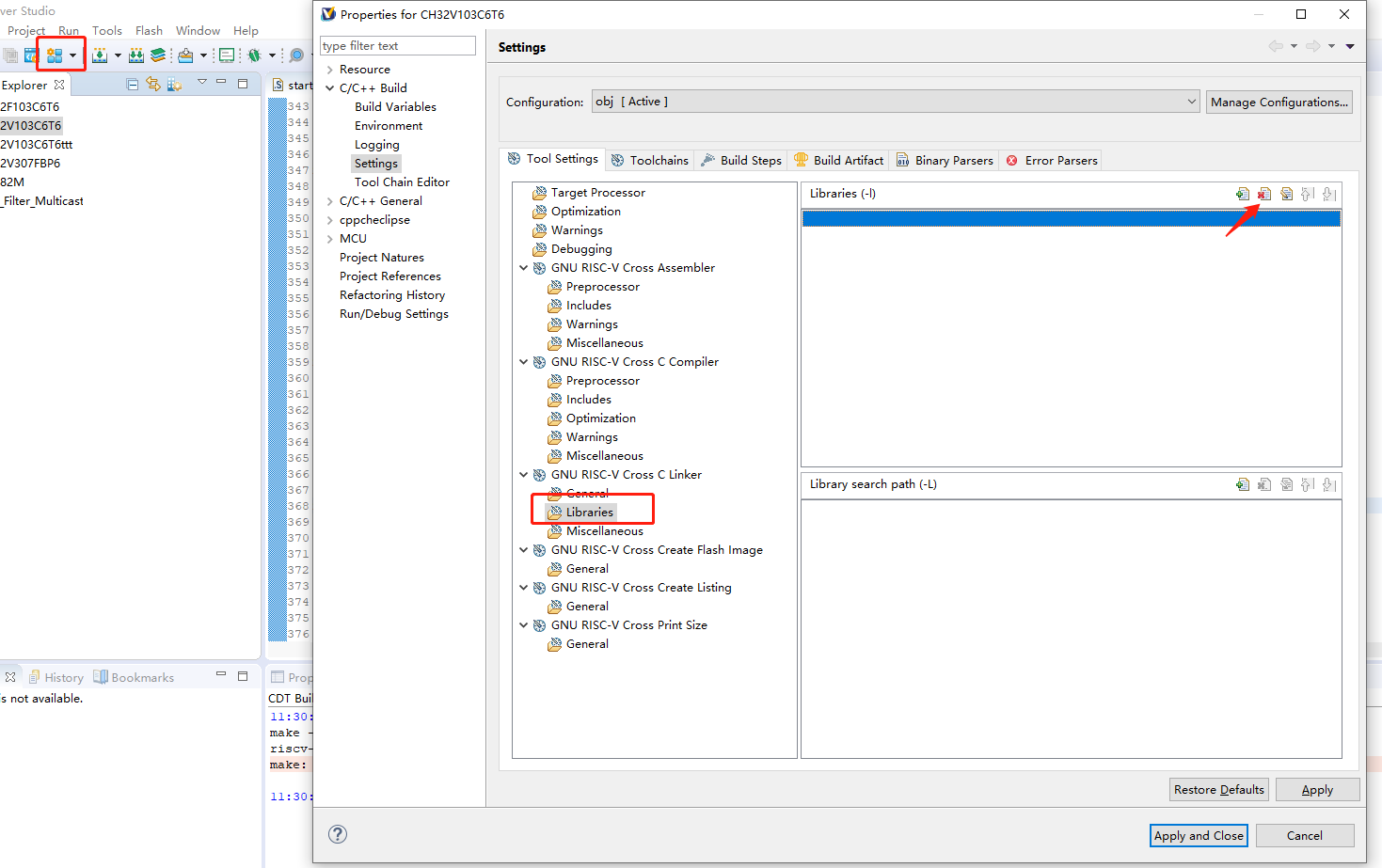Image resolution: width=1382 pixels, height=868 pixels.
Task: Click Collapse All icon in Explorer panel
Action: tap(133, 85)
